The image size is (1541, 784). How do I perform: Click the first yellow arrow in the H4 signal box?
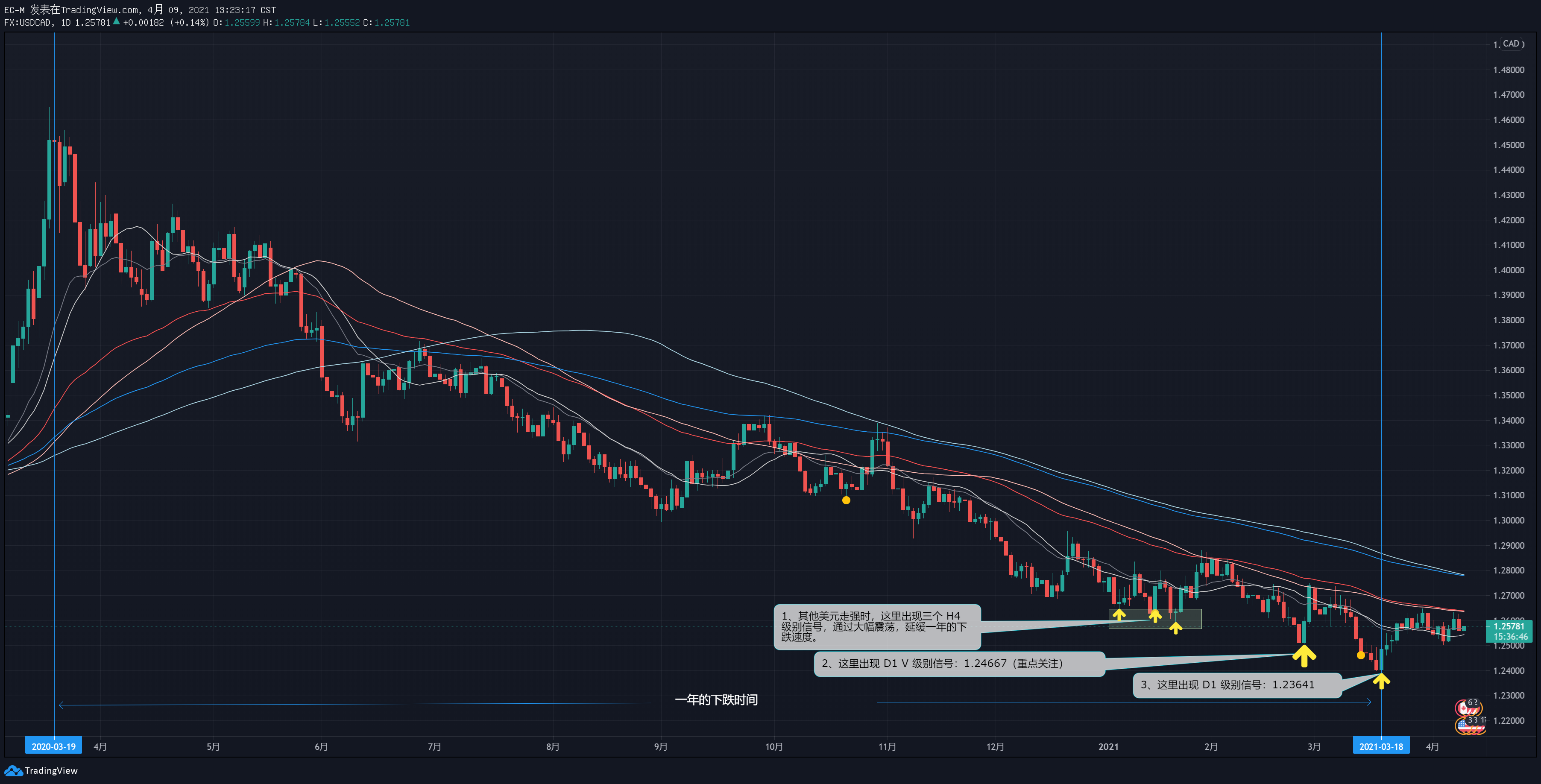point(1119,615)
